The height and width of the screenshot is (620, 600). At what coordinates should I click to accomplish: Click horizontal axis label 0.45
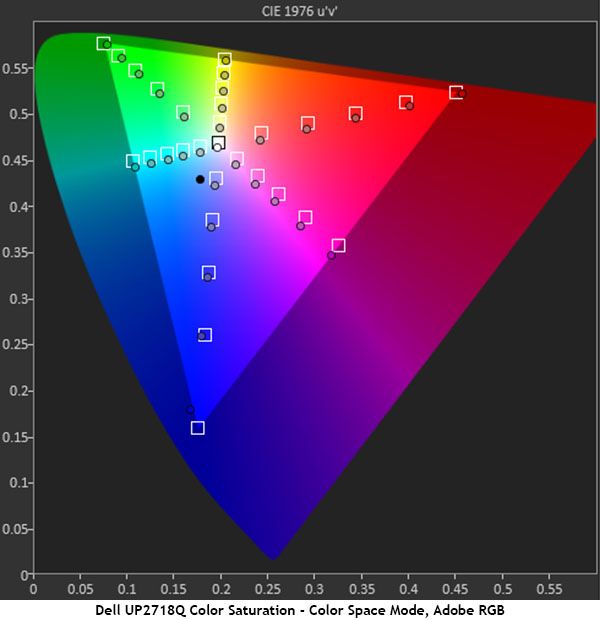pos(455,589)
